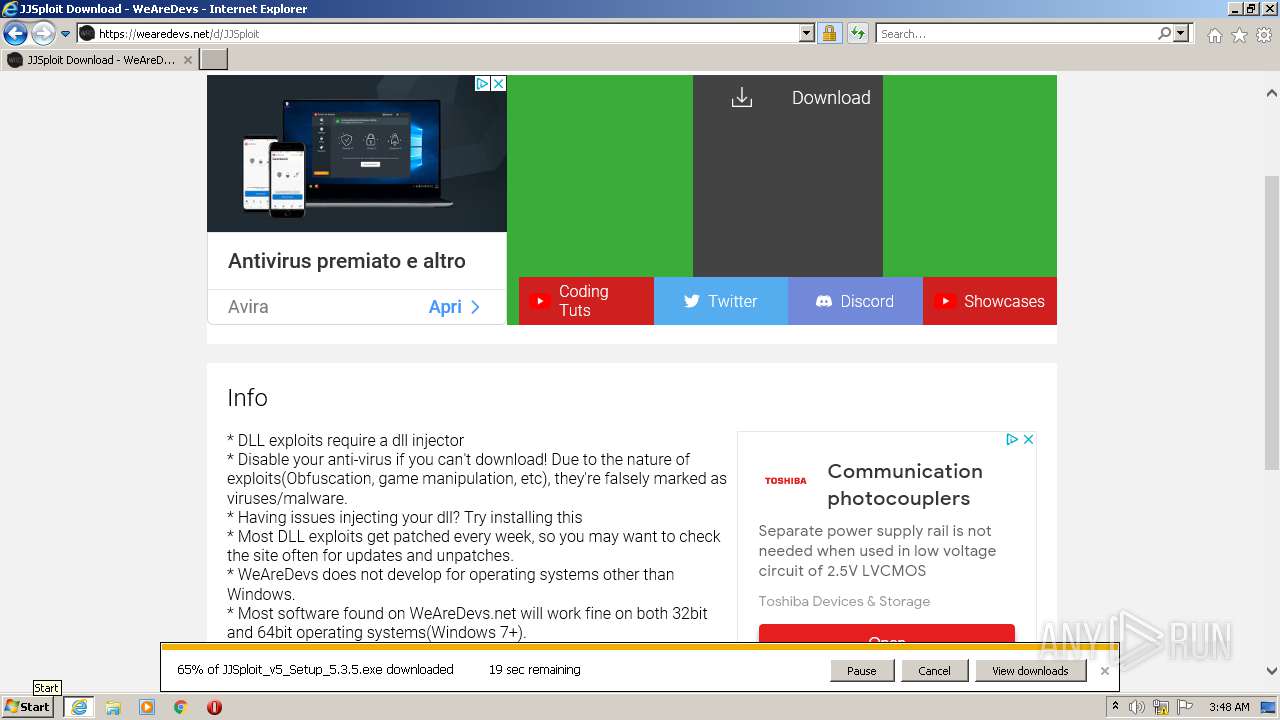1280x720 pixels.
Task: Open a new blank tab
Action: [214, 60]
